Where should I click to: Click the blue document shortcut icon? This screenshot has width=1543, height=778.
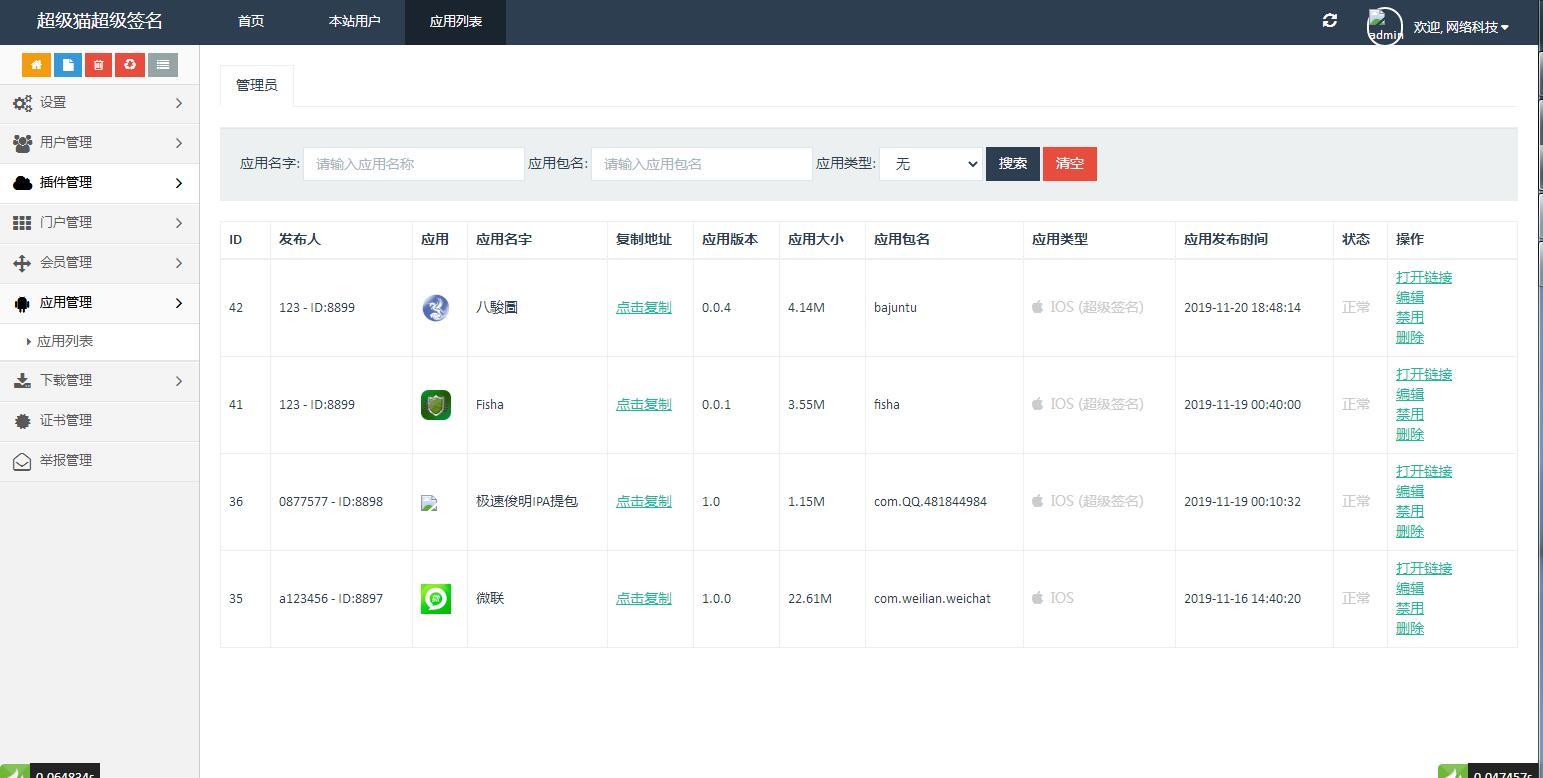coord(67,65)
